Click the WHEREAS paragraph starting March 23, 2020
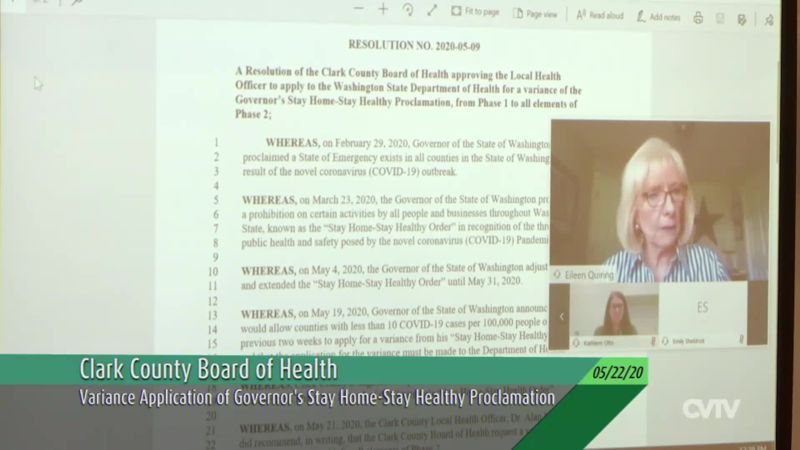The width and height of the screenshot is (800, 450). coord(395,220)
